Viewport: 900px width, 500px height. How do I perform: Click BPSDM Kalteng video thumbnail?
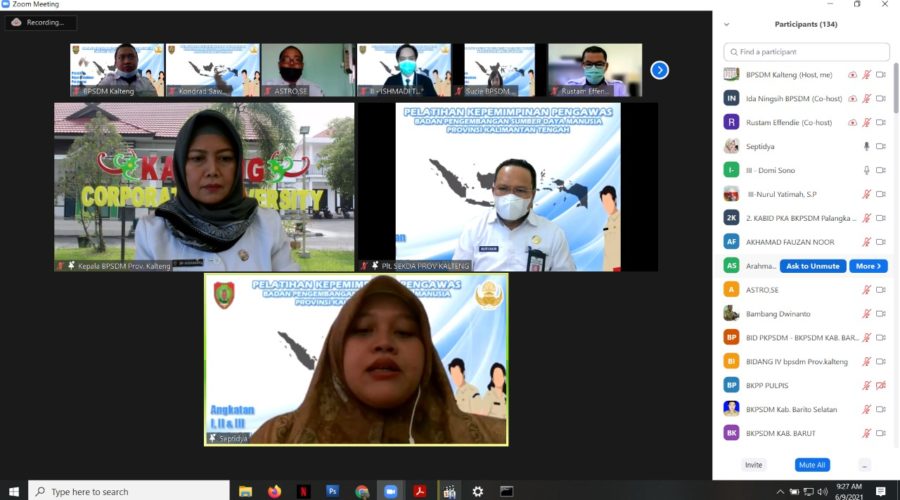117,70
